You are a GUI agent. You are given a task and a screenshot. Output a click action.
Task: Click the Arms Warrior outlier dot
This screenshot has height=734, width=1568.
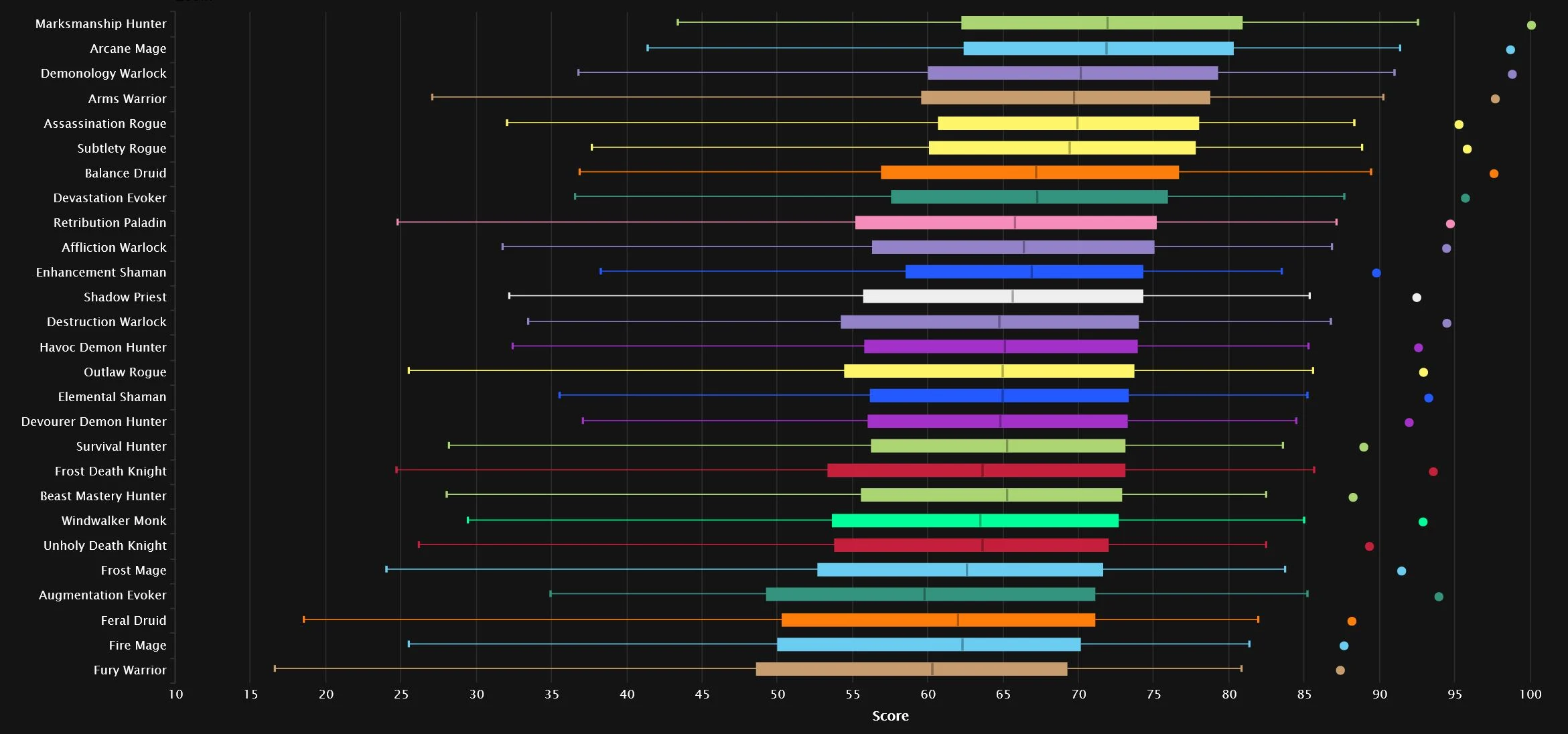point(1495,99)
